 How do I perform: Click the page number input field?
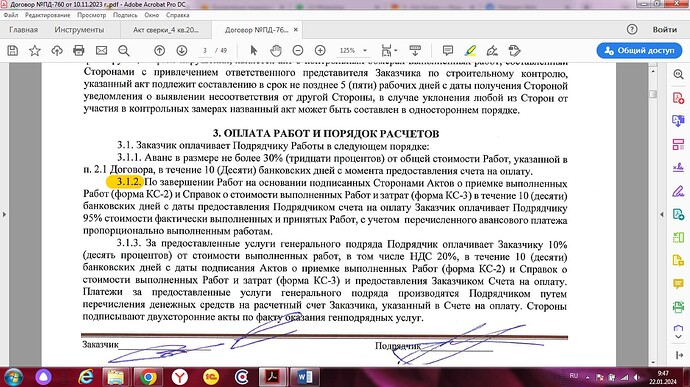[205, 51]
